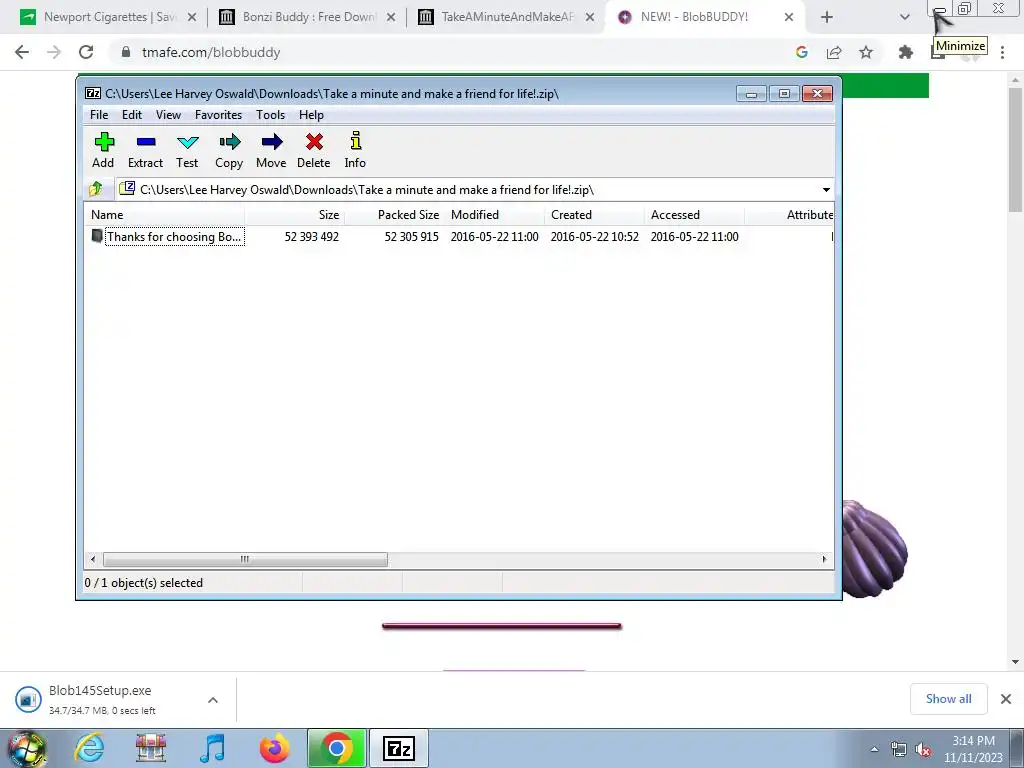Expand the Blob145Setup.exe download options arrow
The image size is (1024, 768).
tap(213, 699)
